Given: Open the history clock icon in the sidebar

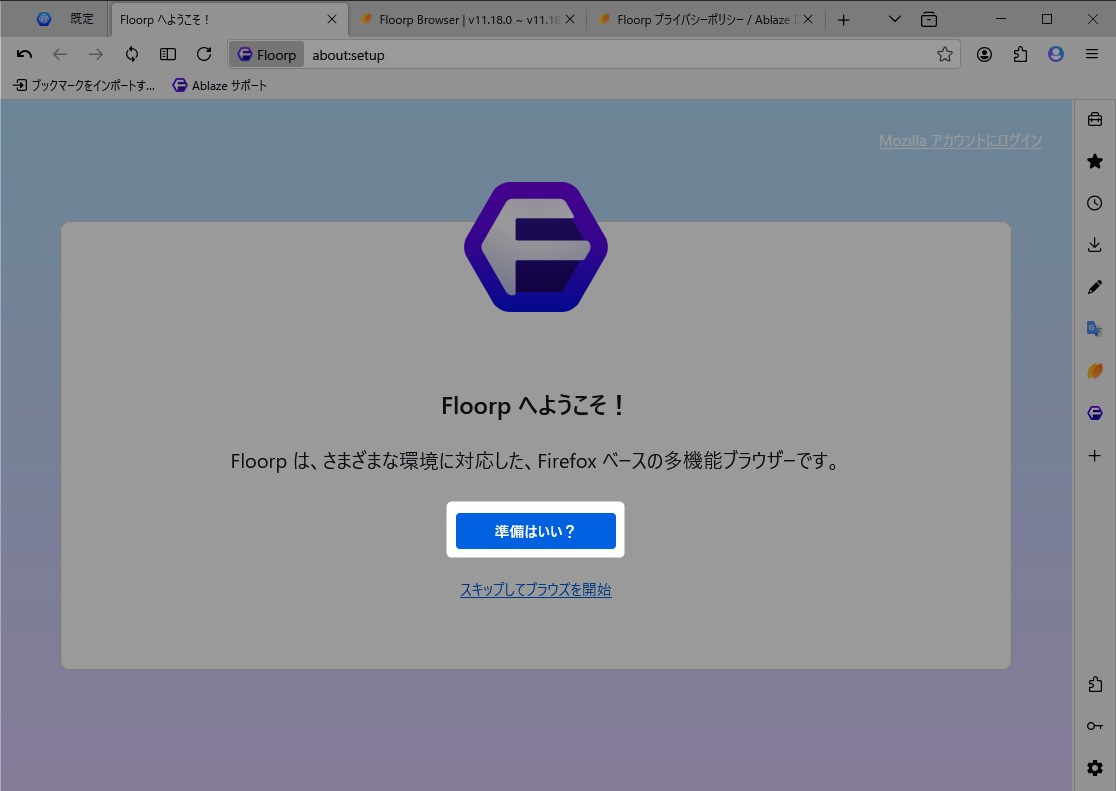Looking at the screenshot, I should click(1094, 202).
